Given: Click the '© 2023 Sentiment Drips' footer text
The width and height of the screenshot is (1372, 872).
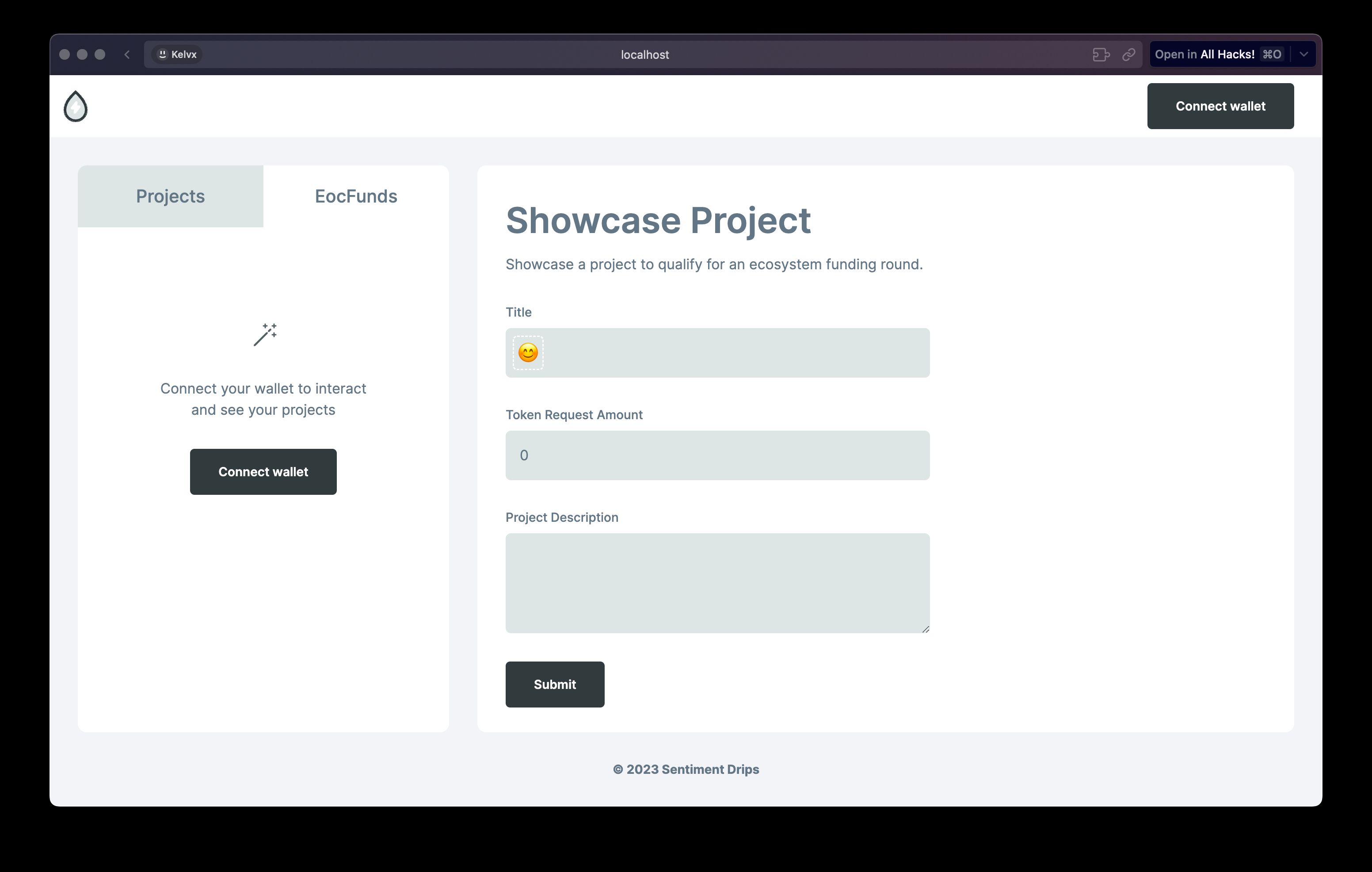Looking at the screenshot, I should [686, 769].
